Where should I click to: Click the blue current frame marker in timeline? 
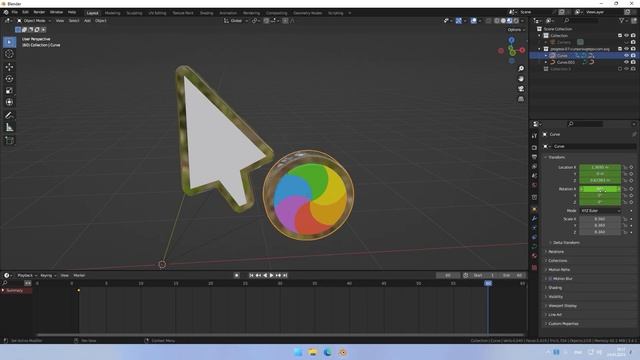488,283
